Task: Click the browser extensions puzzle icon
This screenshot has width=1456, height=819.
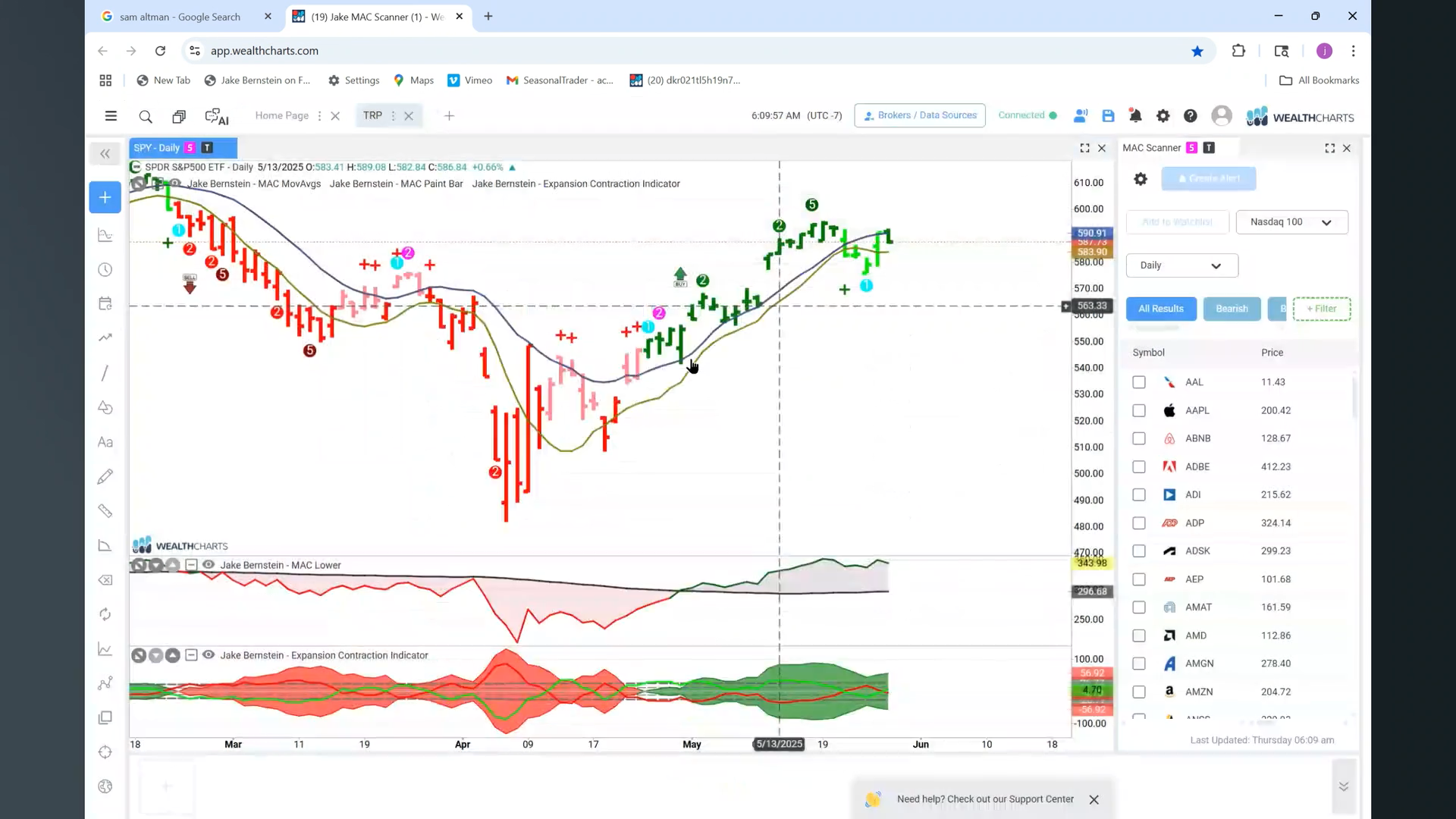Action: point(1238,51)
